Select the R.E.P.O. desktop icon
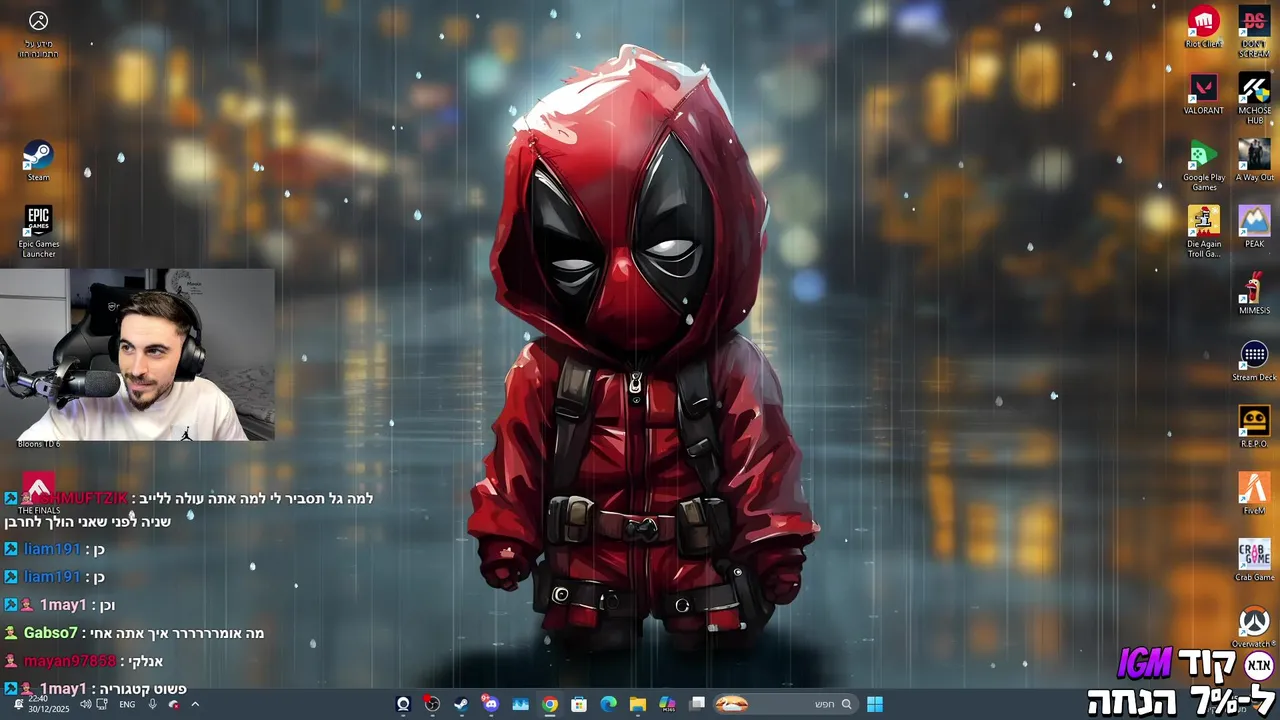Screen dimensions: 1280x720 [x=1254, y=427]
